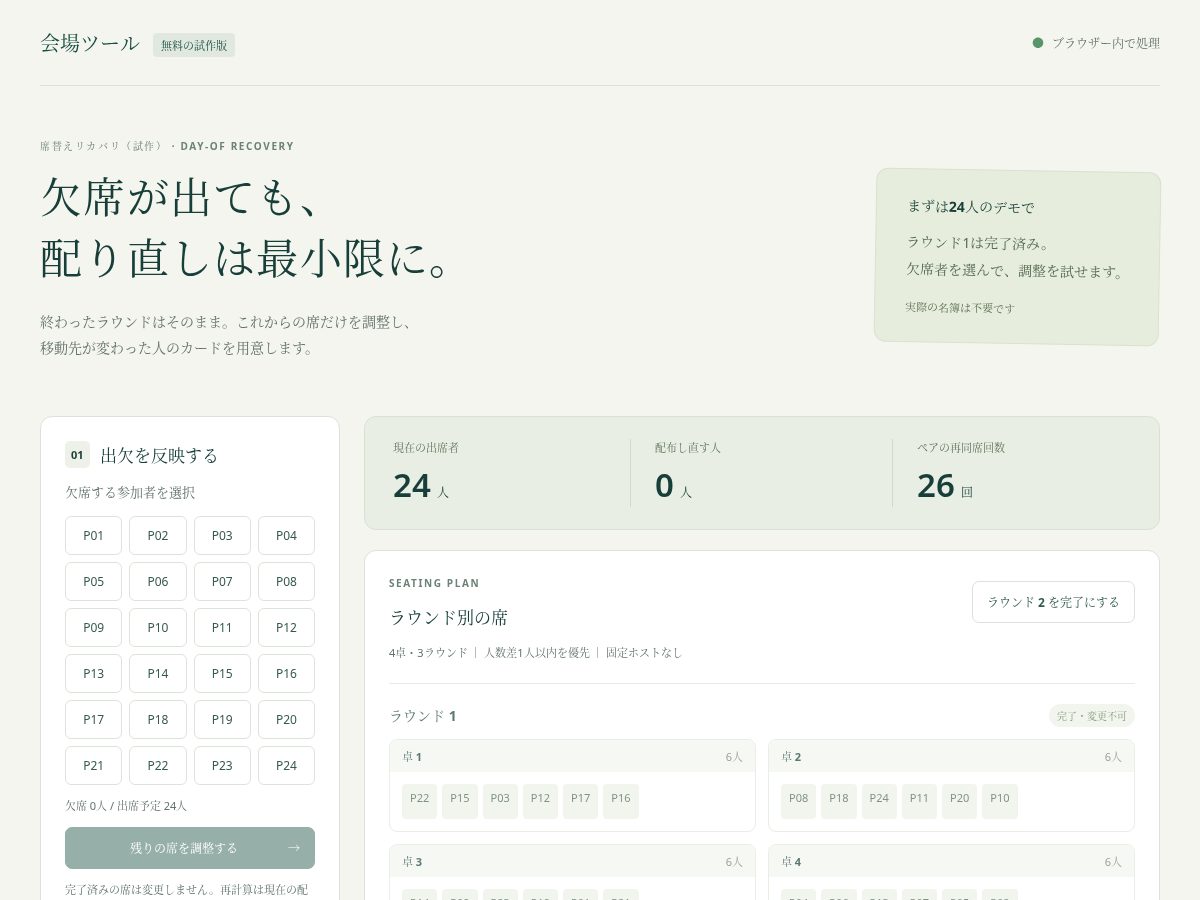Click P08 seat chip in 卓 2
This screenshot has width=1200, height=900.
(798, 802)
